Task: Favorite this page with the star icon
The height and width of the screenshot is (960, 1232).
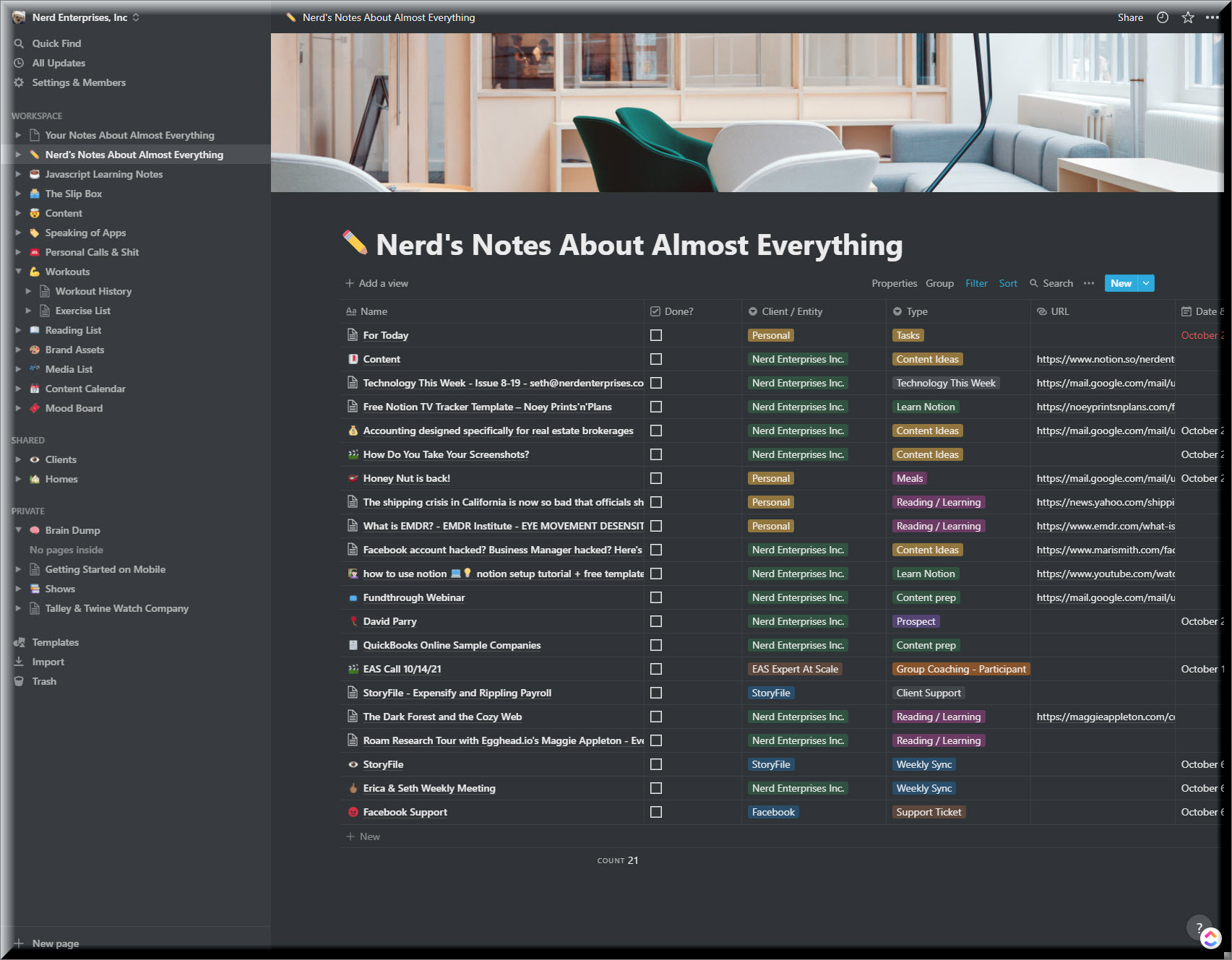Action: (x=1188, y=17)
